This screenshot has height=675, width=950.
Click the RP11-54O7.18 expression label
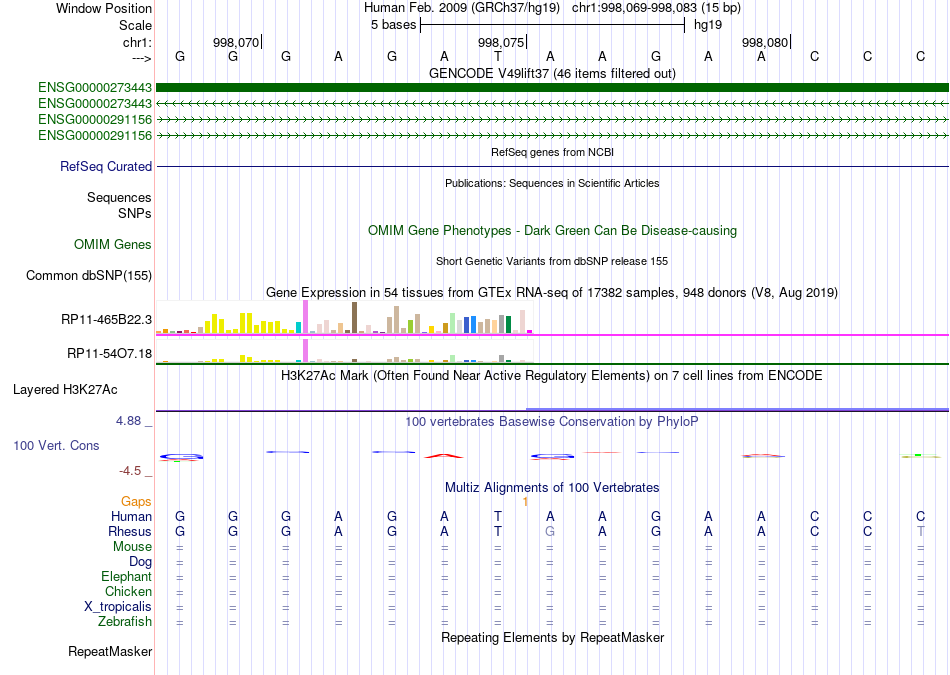pos(109,353)
